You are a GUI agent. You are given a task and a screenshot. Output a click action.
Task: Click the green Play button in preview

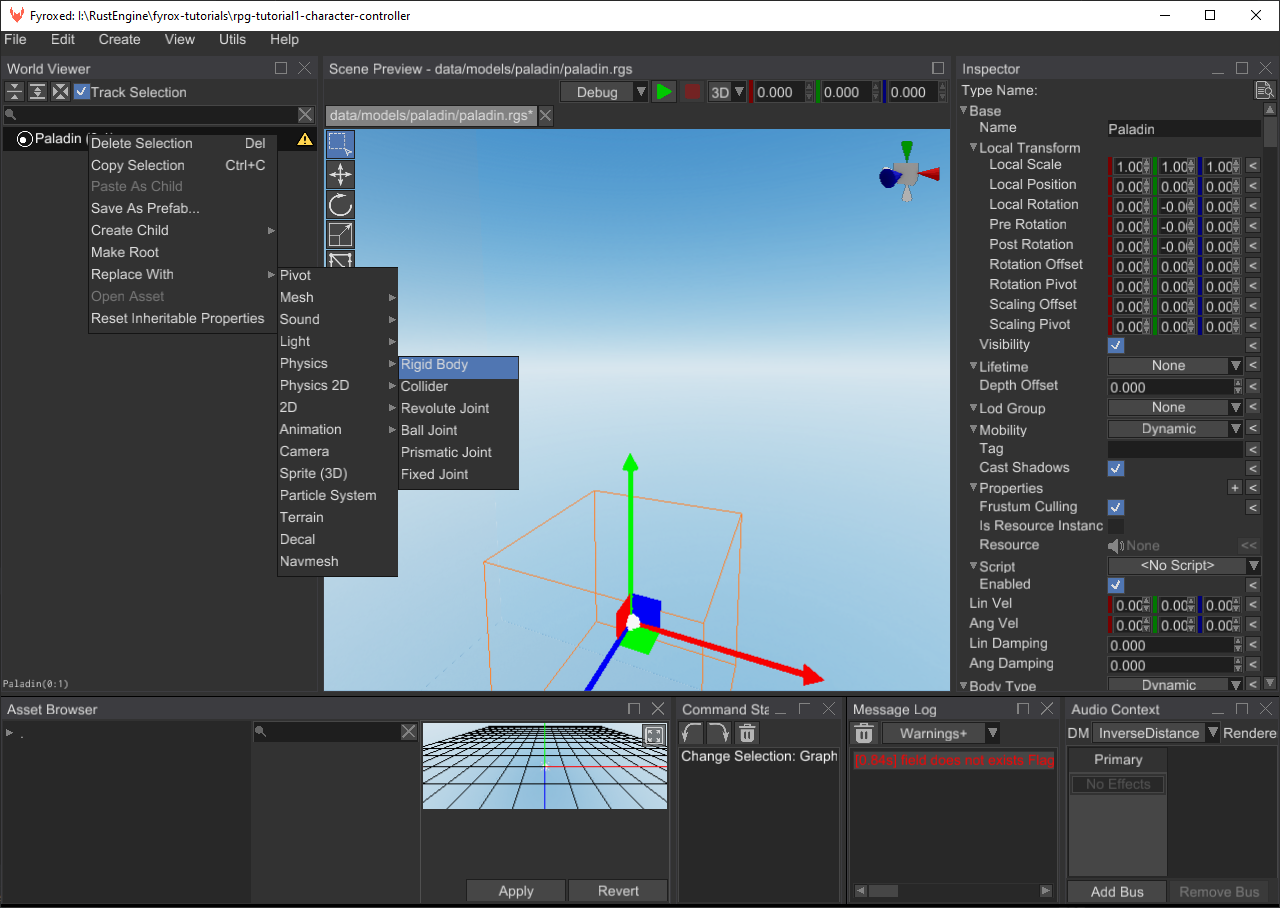coord(664,92)
